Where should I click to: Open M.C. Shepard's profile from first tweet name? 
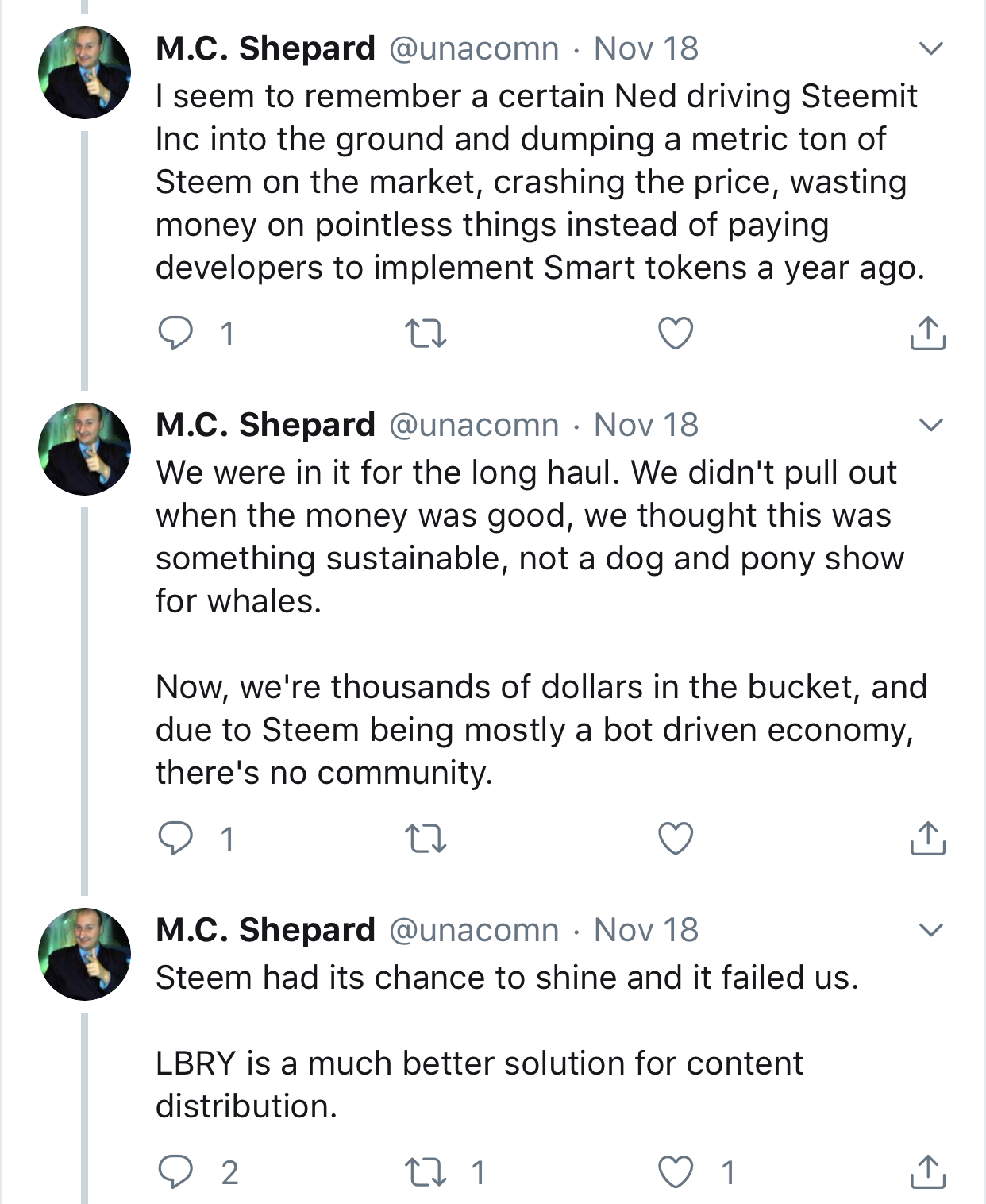pos(265,48)
